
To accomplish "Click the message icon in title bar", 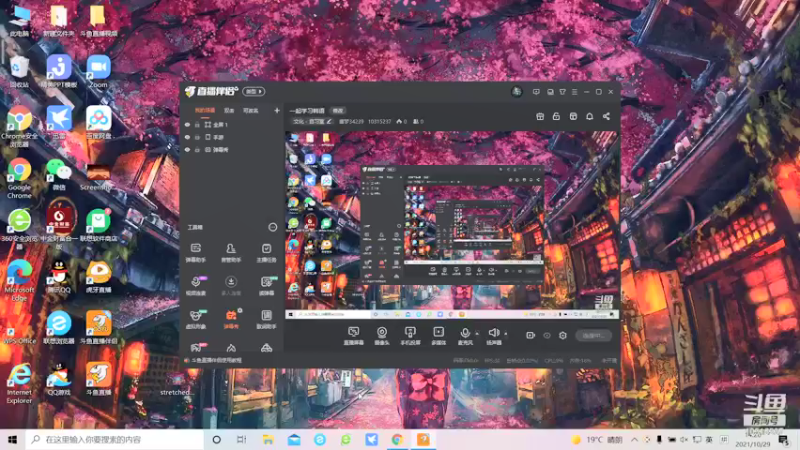I will click(x=536, y=92).
